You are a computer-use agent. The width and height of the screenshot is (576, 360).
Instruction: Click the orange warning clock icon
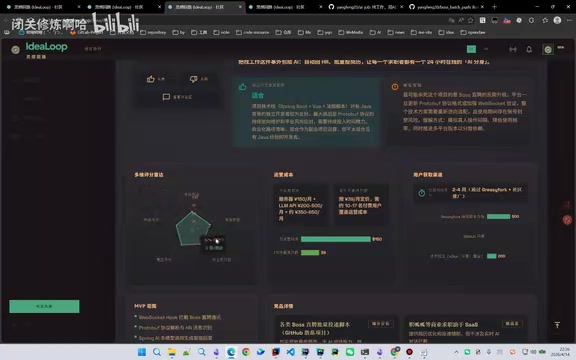point(395,87)
